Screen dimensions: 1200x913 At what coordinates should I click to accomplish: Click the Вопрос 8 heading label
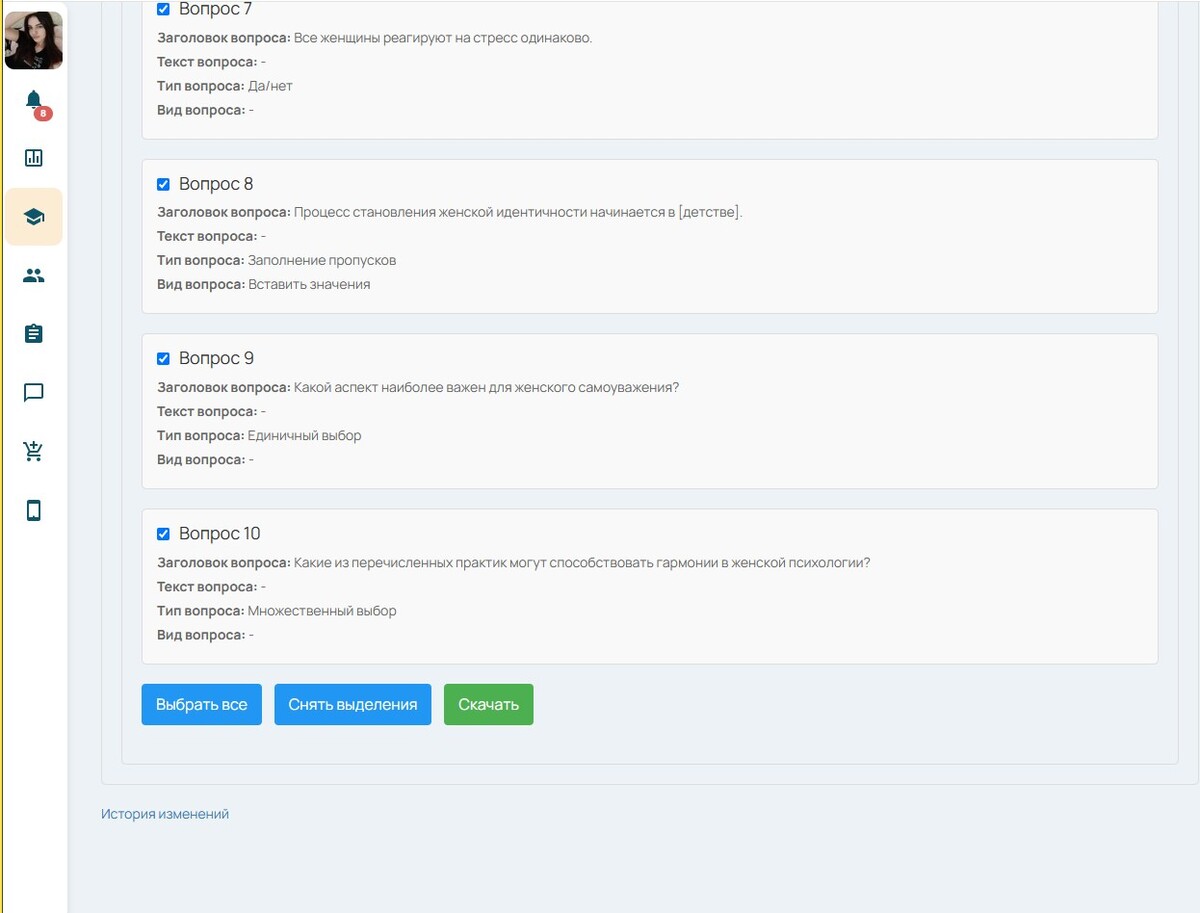pos(216,184)
